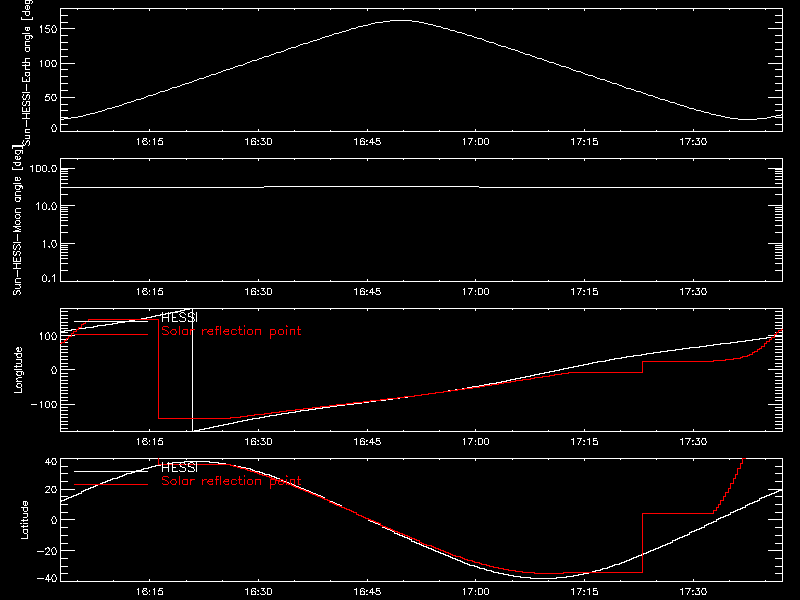
Task: Click the -40 tick on Latitude axis
Action: [x=47, y=579]
